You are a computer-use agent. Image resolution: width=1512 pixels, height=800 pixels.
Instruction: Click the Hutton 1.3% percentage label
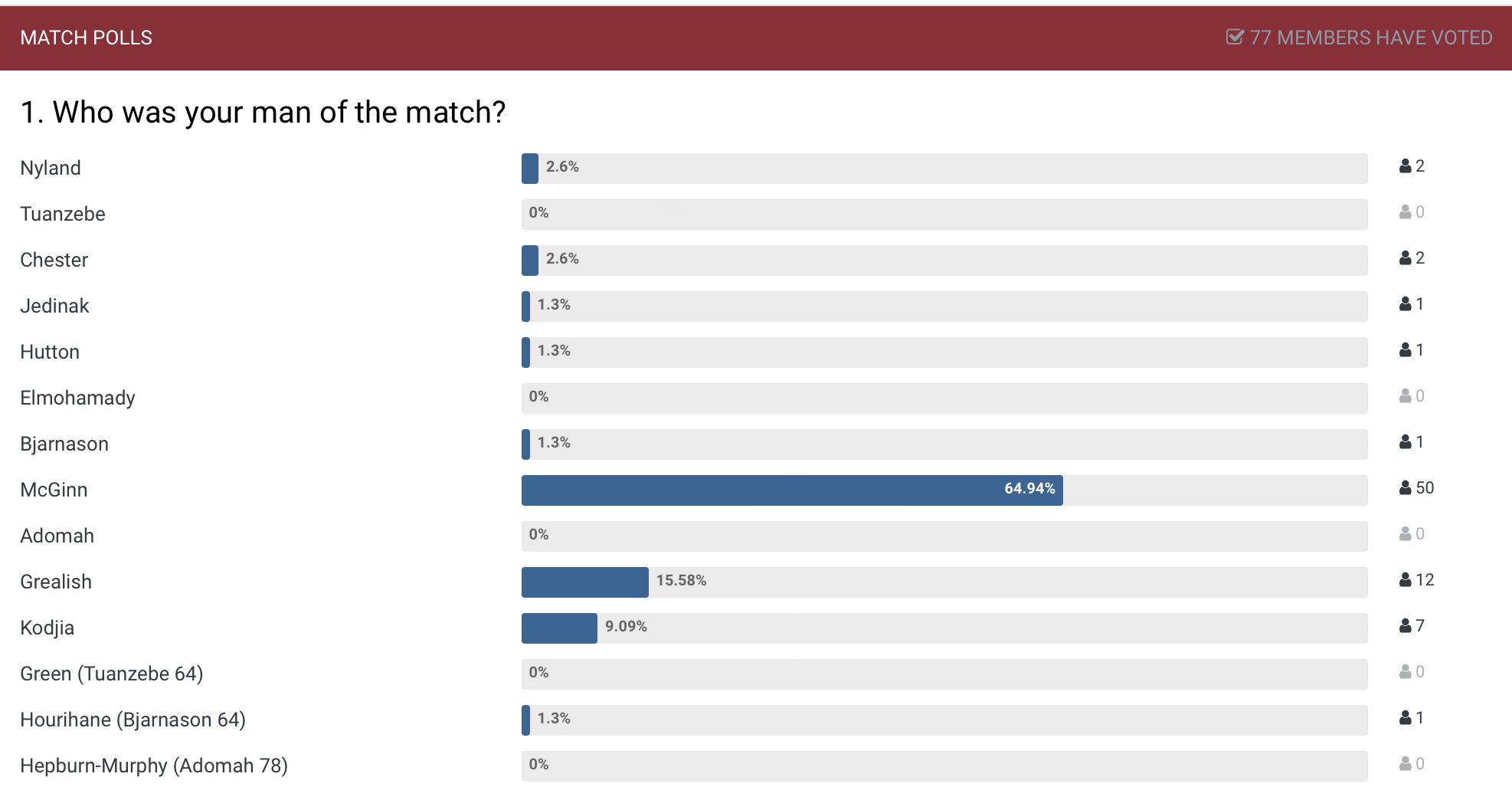click(x=554, y=350)
